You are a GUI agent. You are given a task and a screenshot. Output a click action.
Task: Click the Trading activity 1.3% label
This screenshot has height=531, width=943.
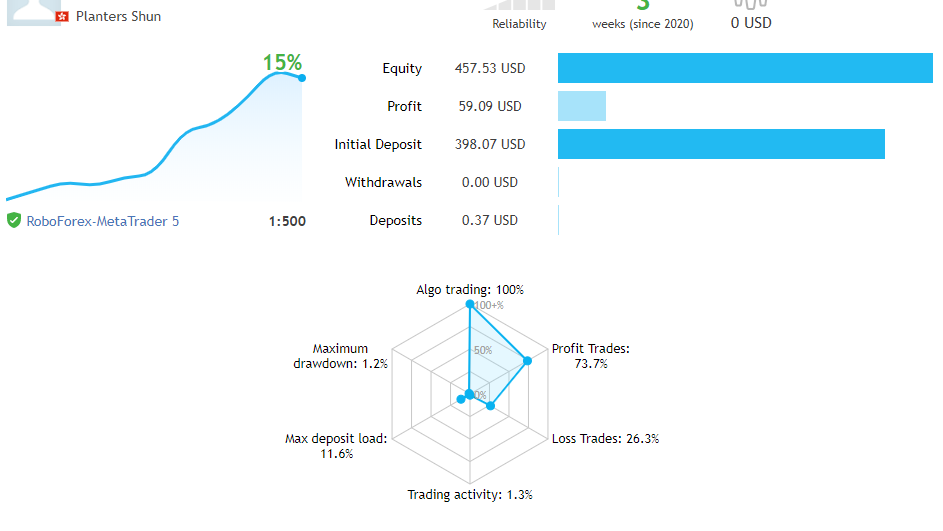click(x=469, y=495)
